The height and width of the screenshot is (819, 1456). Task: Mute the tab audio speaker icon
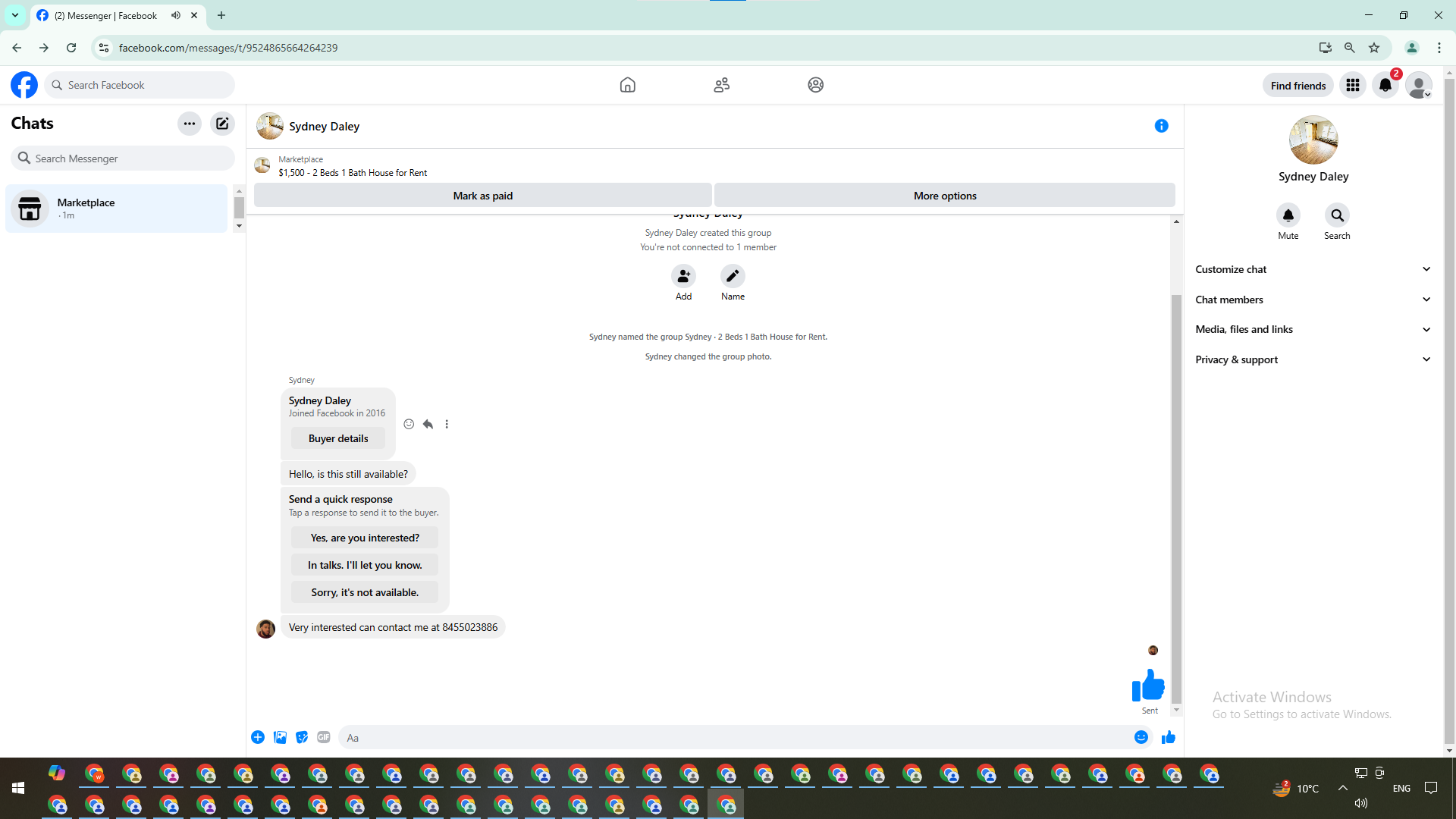tap(176, 15)
